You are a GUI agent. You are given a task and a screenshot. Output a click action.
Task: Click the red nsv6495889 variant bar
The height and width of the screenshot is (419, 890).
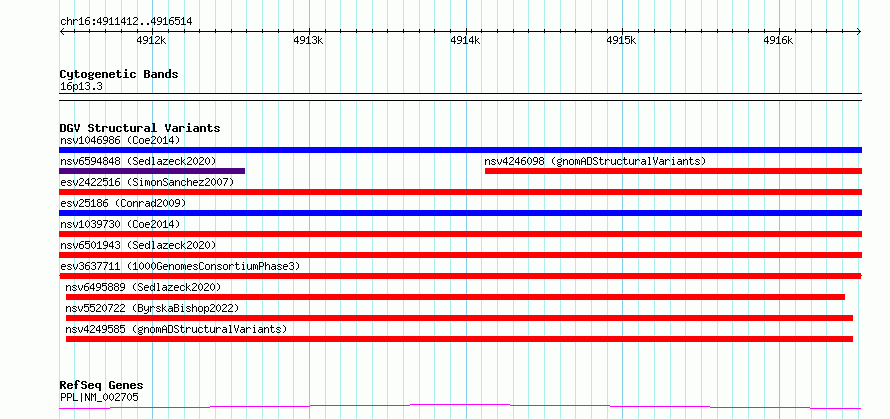pos(455,297)
